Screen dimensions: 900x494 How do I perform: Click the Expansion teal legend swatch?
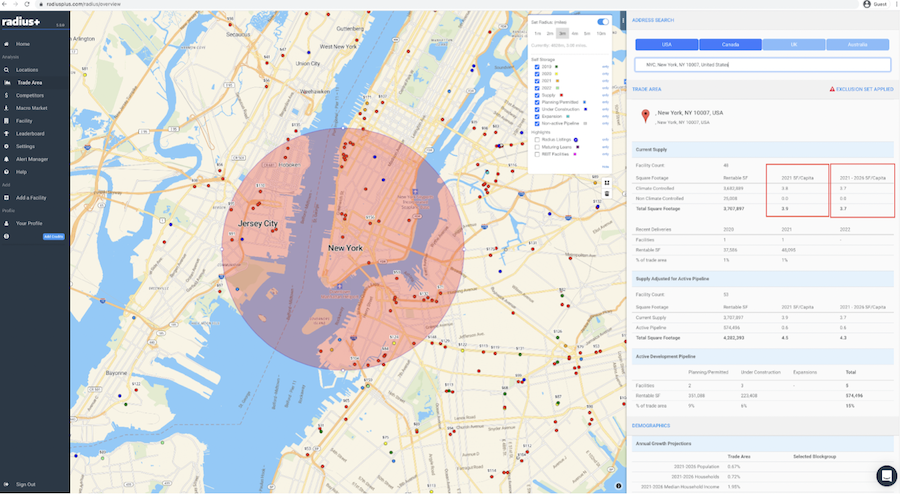click(568, 116)
